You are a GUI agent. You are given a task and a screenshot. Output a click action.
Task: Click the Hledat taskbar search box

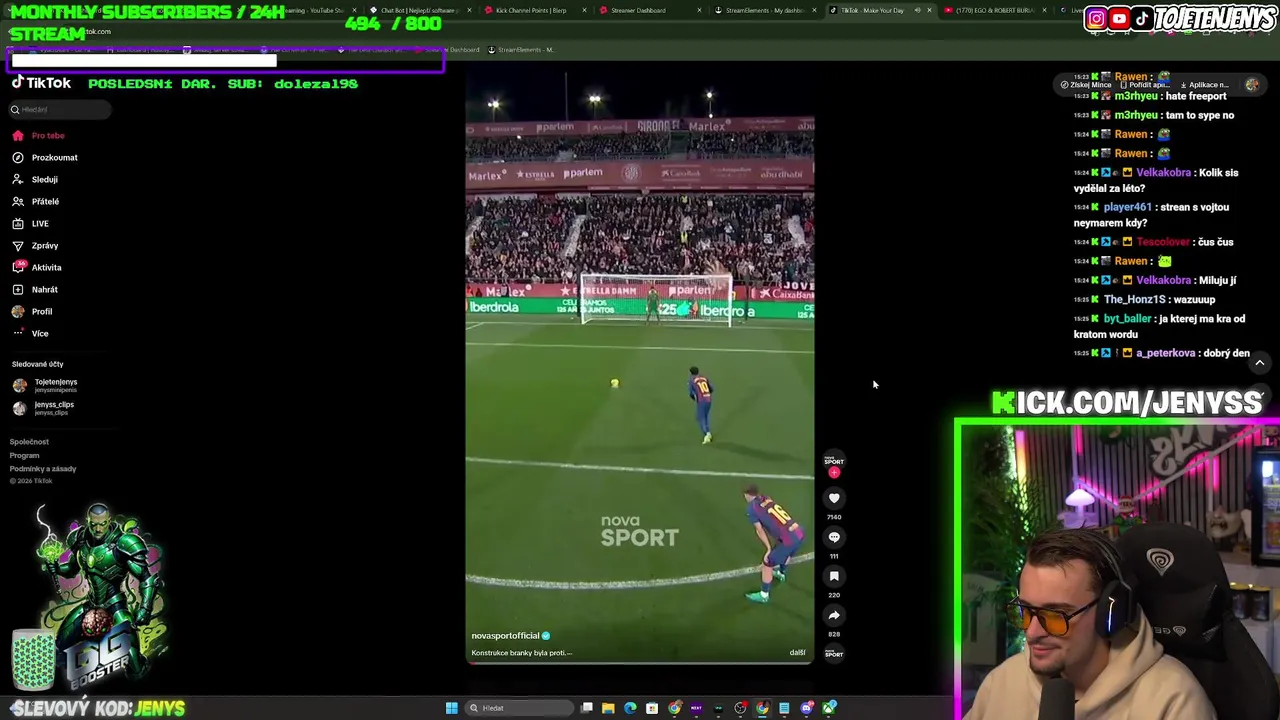click(x=519, y=708)
